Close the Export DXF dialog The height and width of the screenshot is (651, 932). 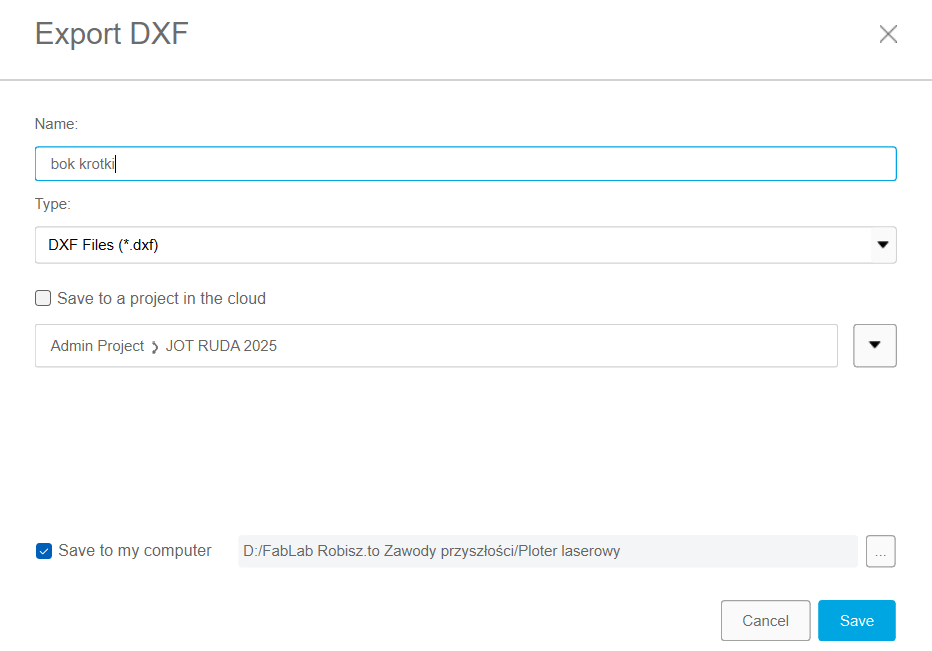click(x=888, y=34)
